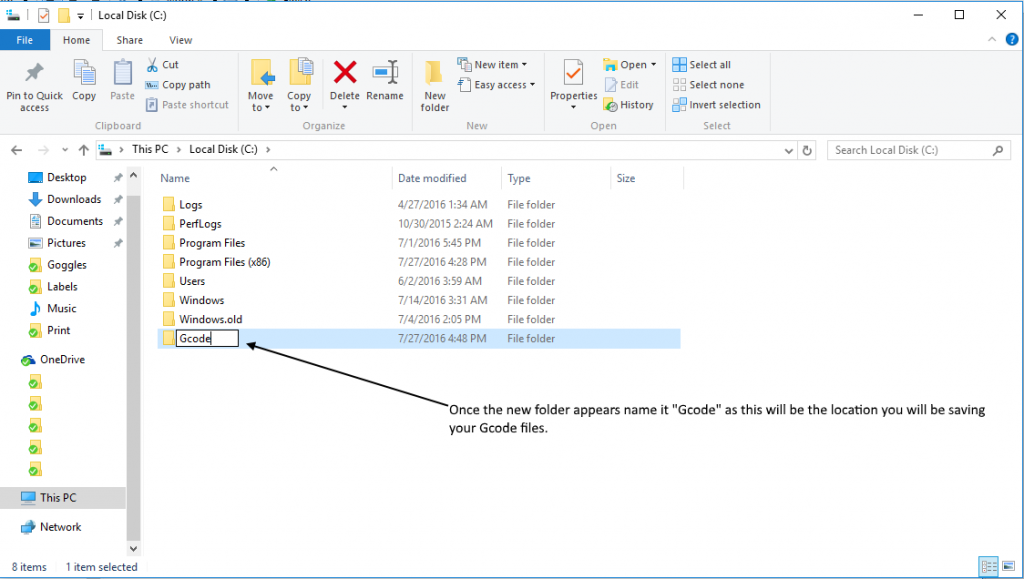Image resolution: width=1024 pixels, height=579 pixels.
Task: Open the Easy access dropdown
Action: point(496,85)
